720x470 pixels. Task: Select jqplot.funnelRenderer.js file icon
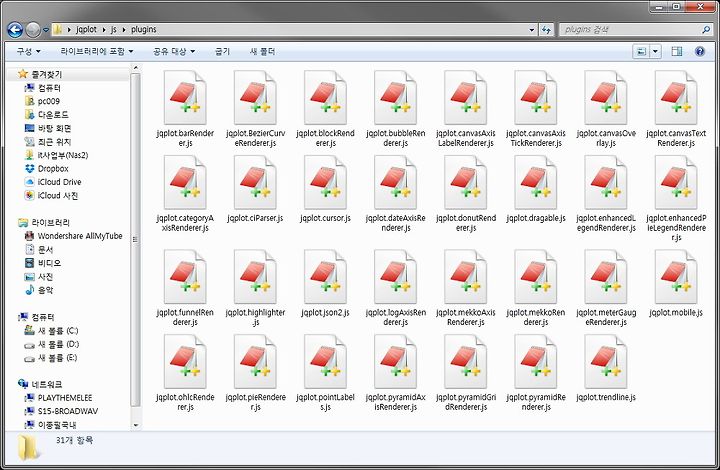pos(185,277)
